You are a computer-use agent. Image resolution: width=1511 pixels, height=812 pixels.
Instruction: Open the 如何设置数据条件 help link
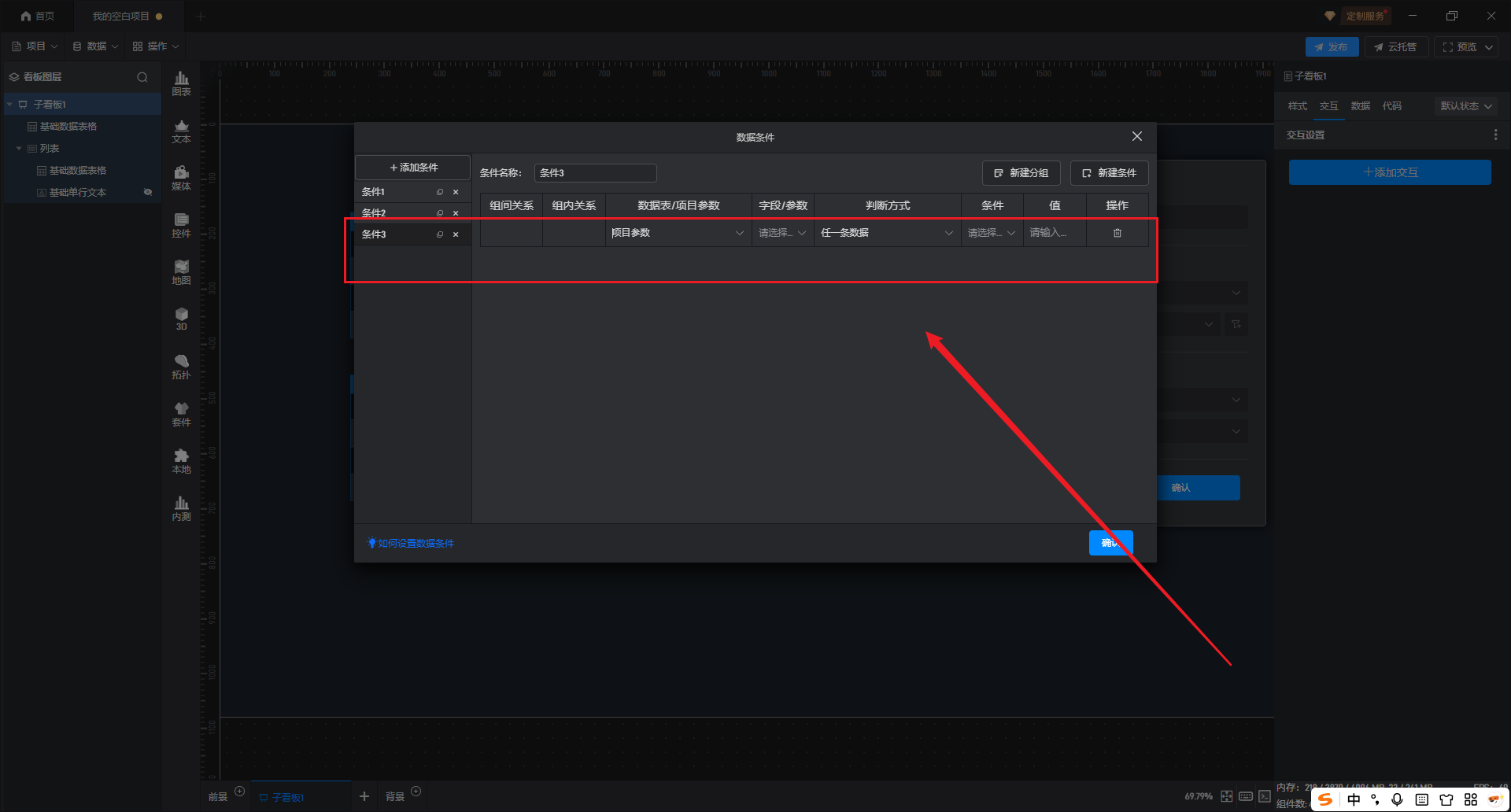coord(415,544)
